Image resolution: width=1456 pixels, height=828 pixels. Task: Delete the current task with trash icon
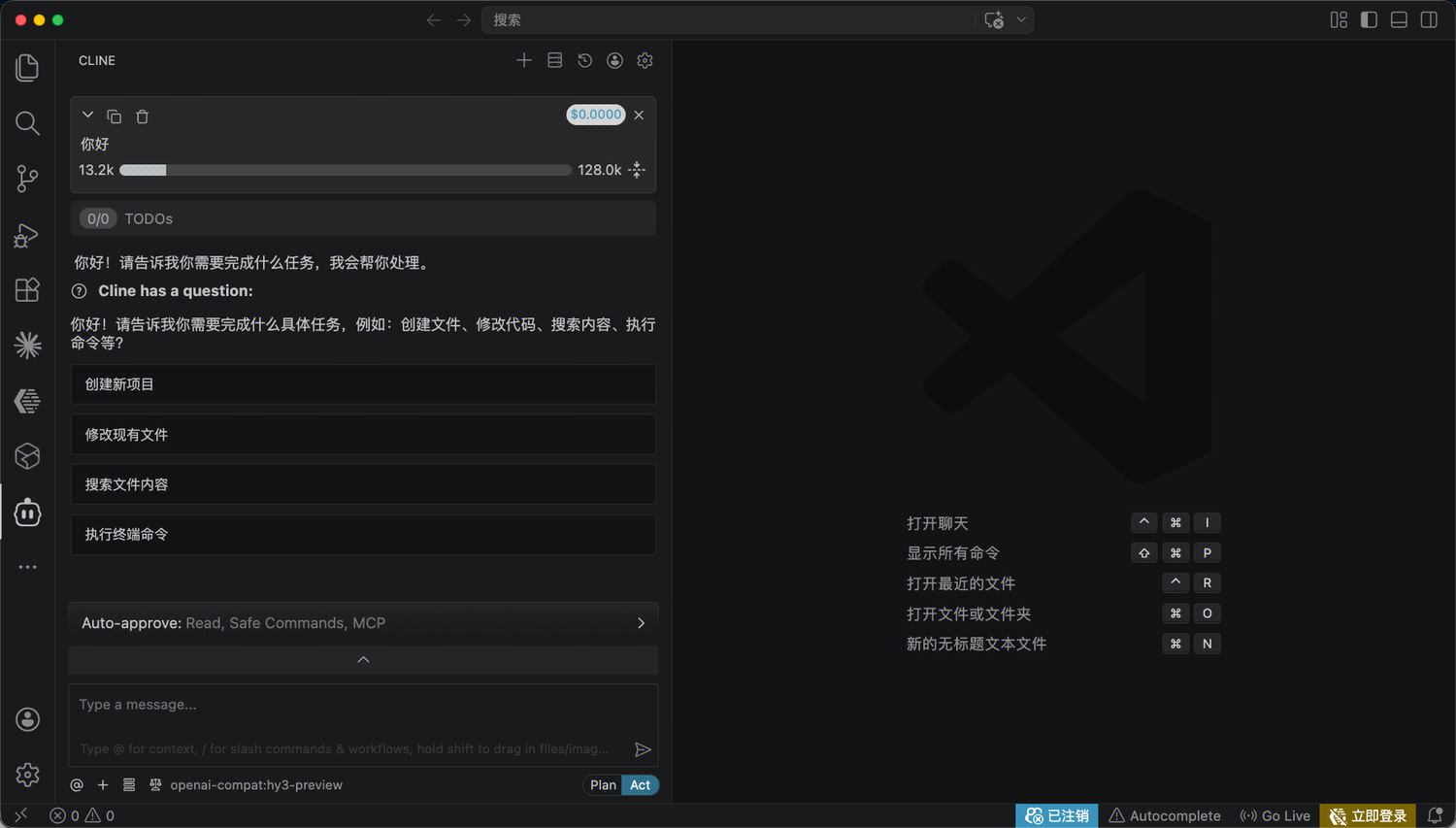click(142, 116)
